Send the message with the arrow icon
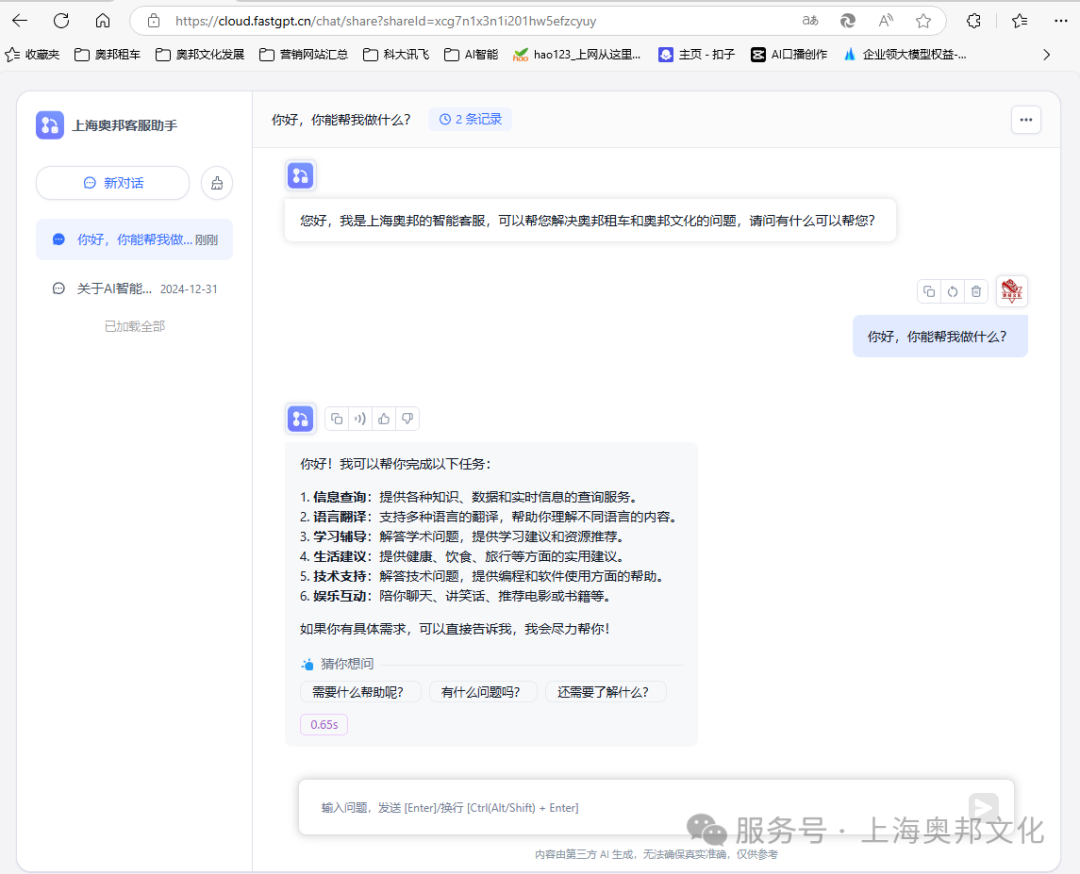 [983, 807]
